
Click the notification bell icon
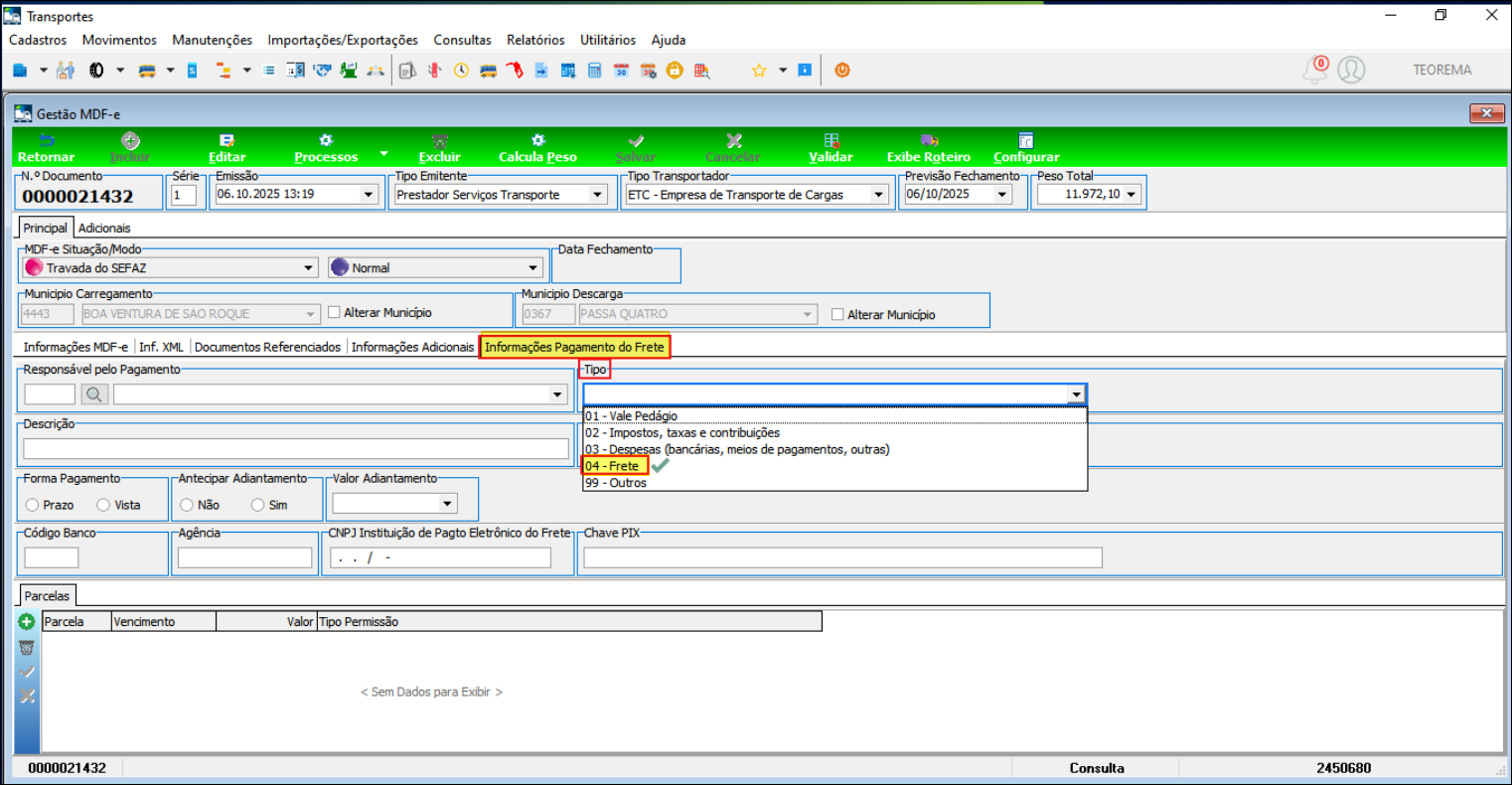(1314, 71)
